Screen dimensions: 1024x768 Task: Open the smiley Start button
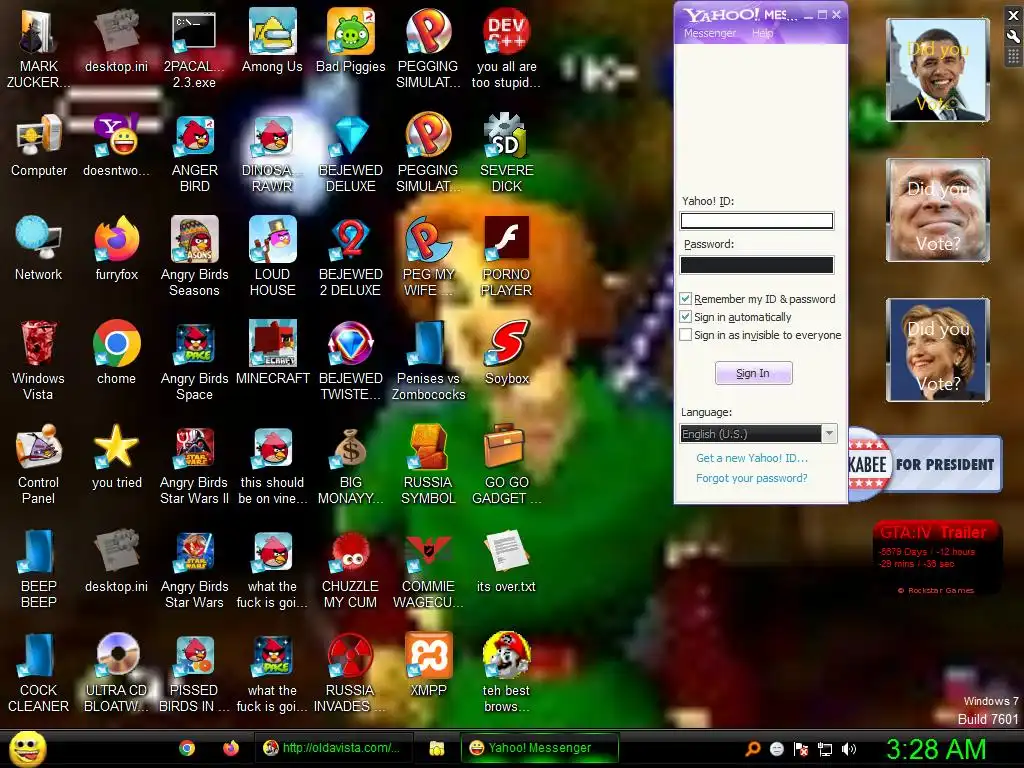point(27,748)
